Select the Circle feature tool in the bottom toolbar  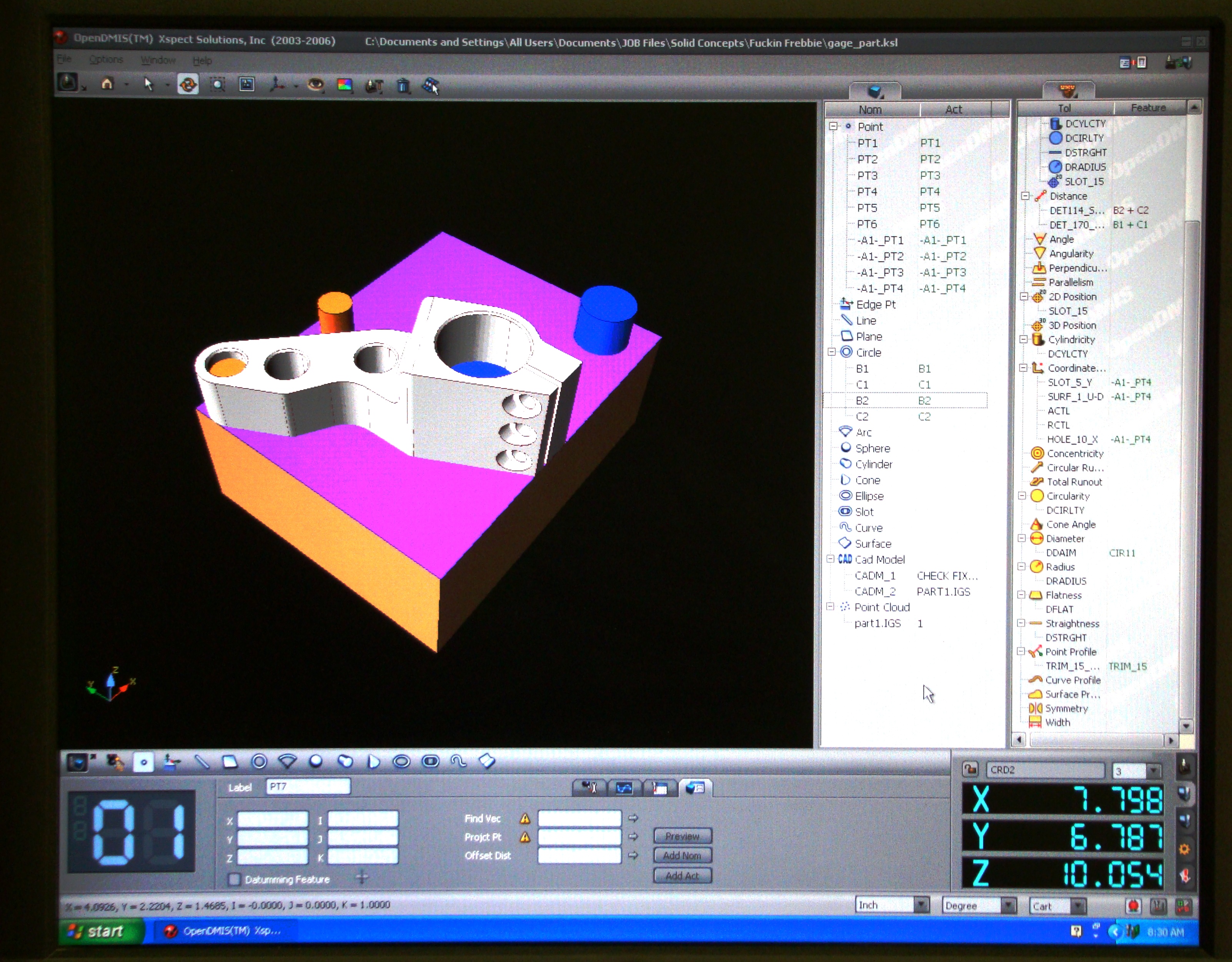pos(259,762)
